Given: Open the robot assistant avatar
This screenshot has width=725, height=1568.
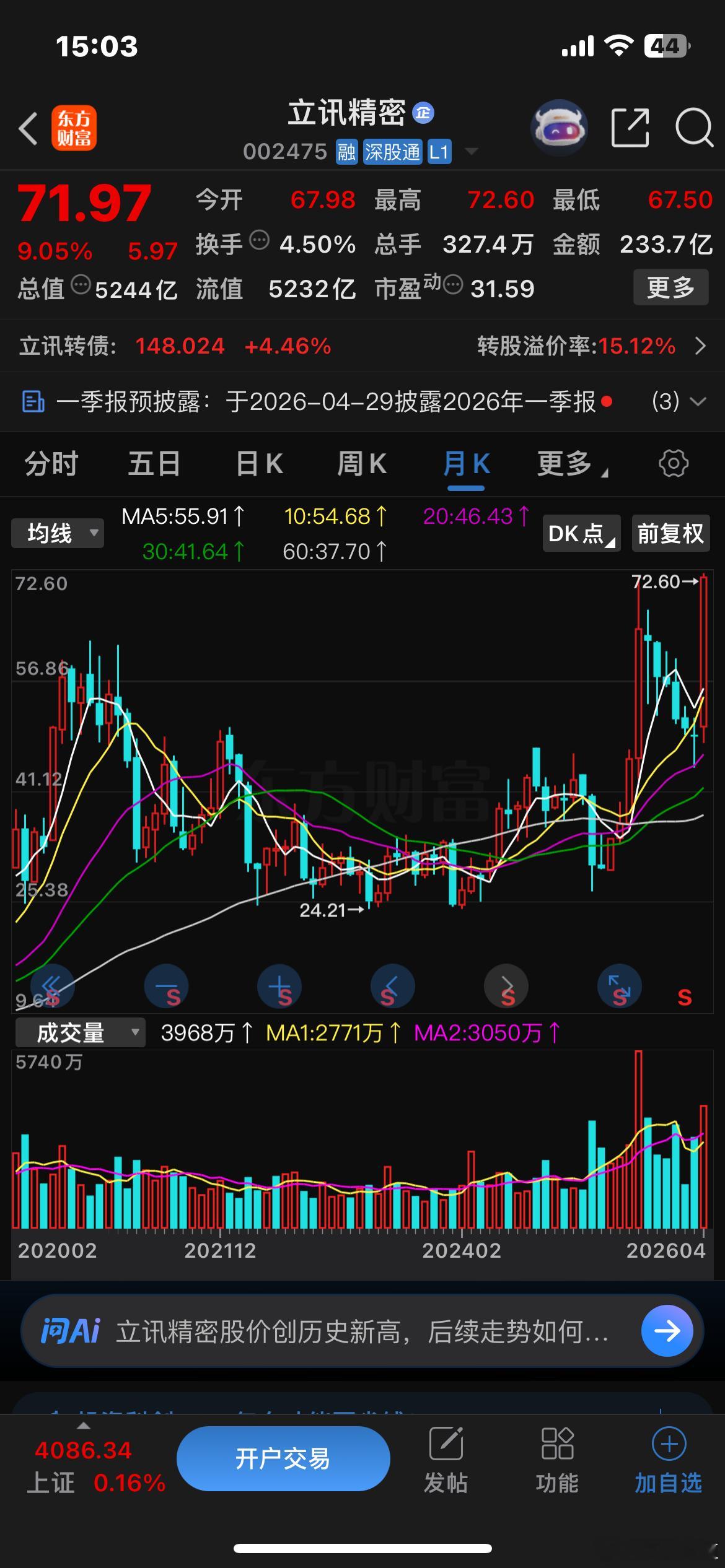Looking at the screenshot, I should [560, 128].
